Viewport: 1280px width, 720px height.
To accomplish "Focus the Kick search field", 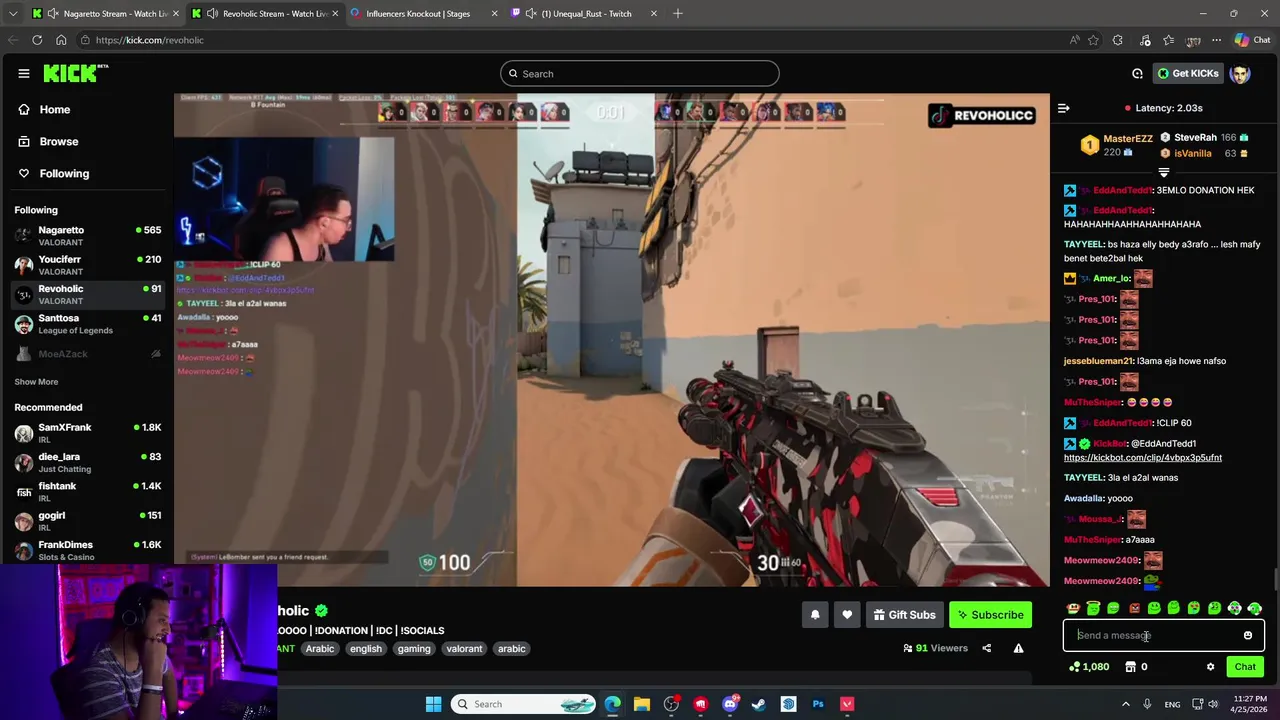I will click(640, 73).
